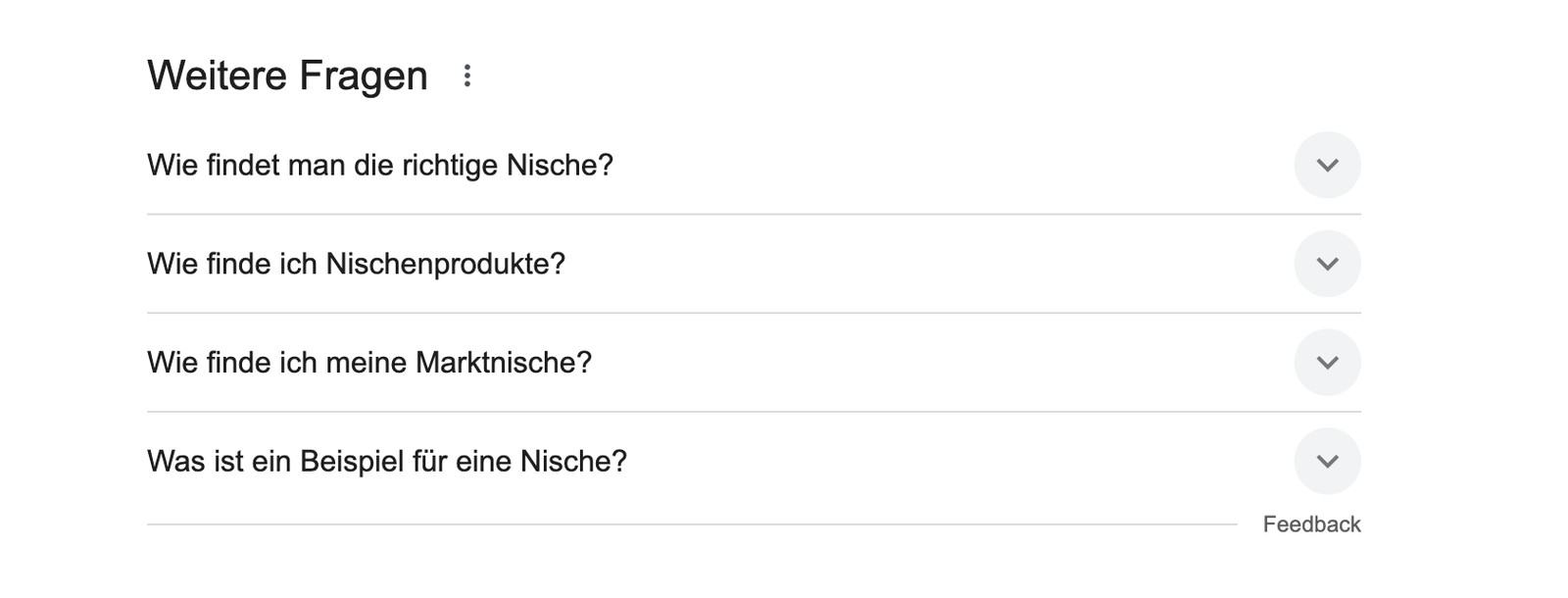Expand 'Was ist ein Beispiel für eine Nische?'
The height and width of the screenshot is (598, 1568).
tap(754, 461)
